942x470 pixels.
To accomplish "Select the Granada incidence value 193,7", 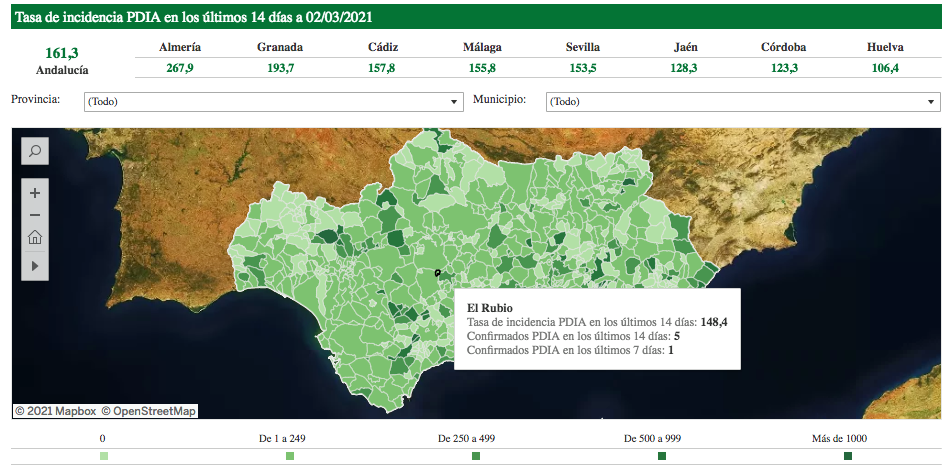I will (x=280, y=68).
